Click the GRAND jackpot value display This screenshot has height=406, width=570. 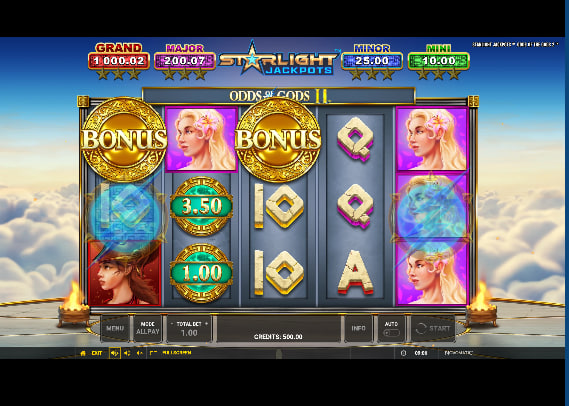point(119,61)
